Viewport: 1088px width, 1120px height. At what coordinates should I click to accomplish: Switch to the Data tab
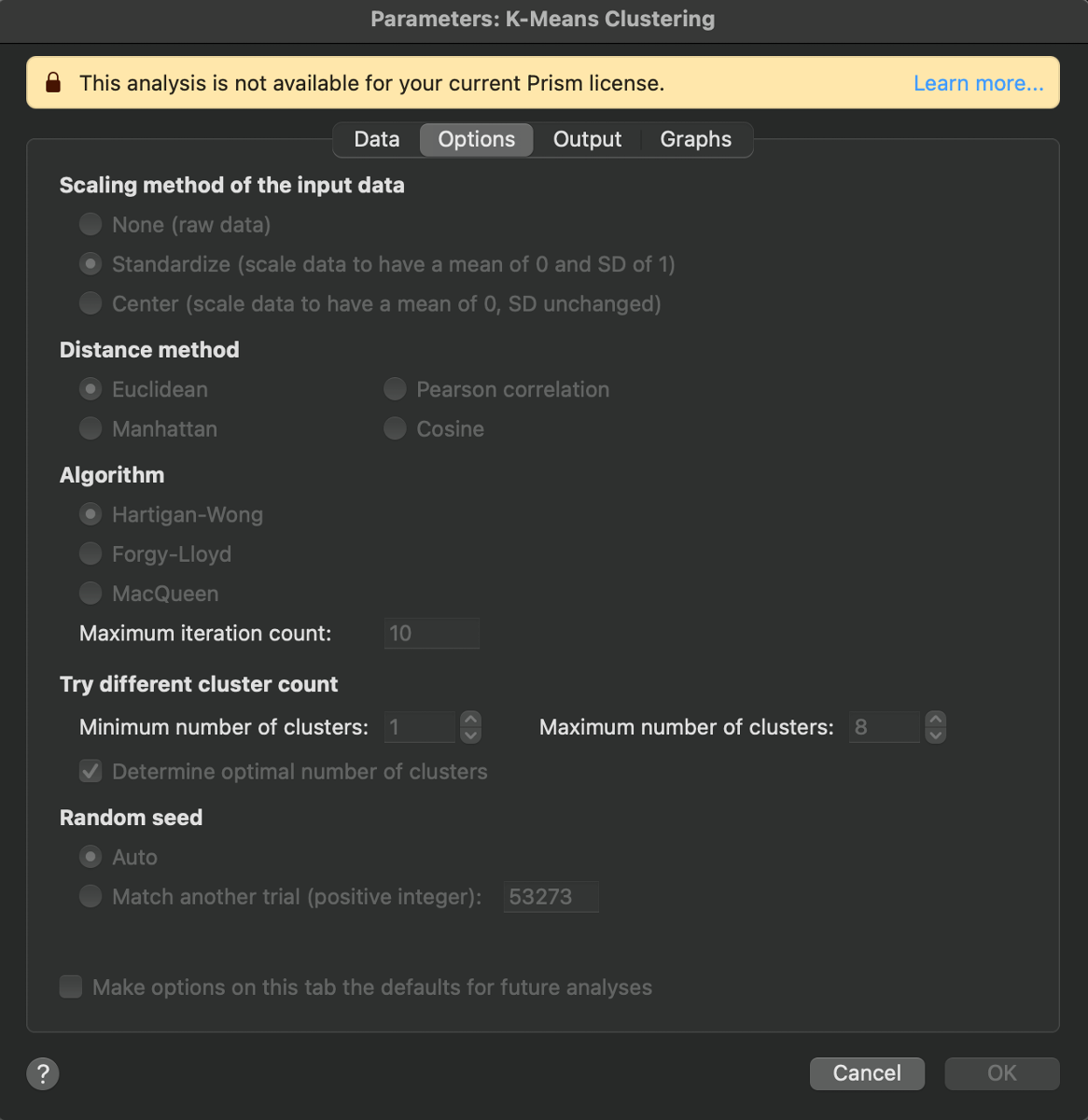click(377, 139)
